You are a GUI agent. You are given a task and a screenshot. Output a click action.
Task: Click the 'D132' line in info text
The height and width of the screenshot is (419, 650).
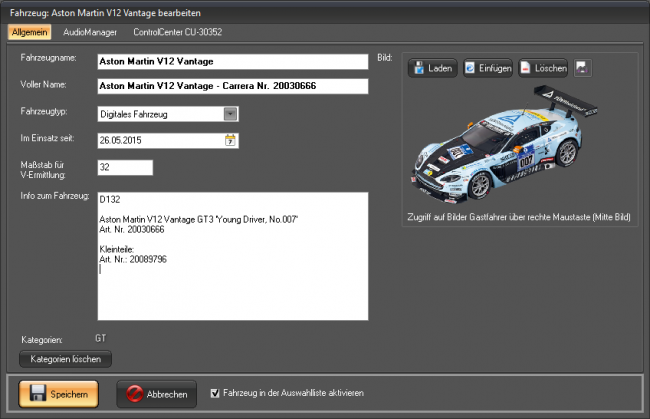pos(110,199)
